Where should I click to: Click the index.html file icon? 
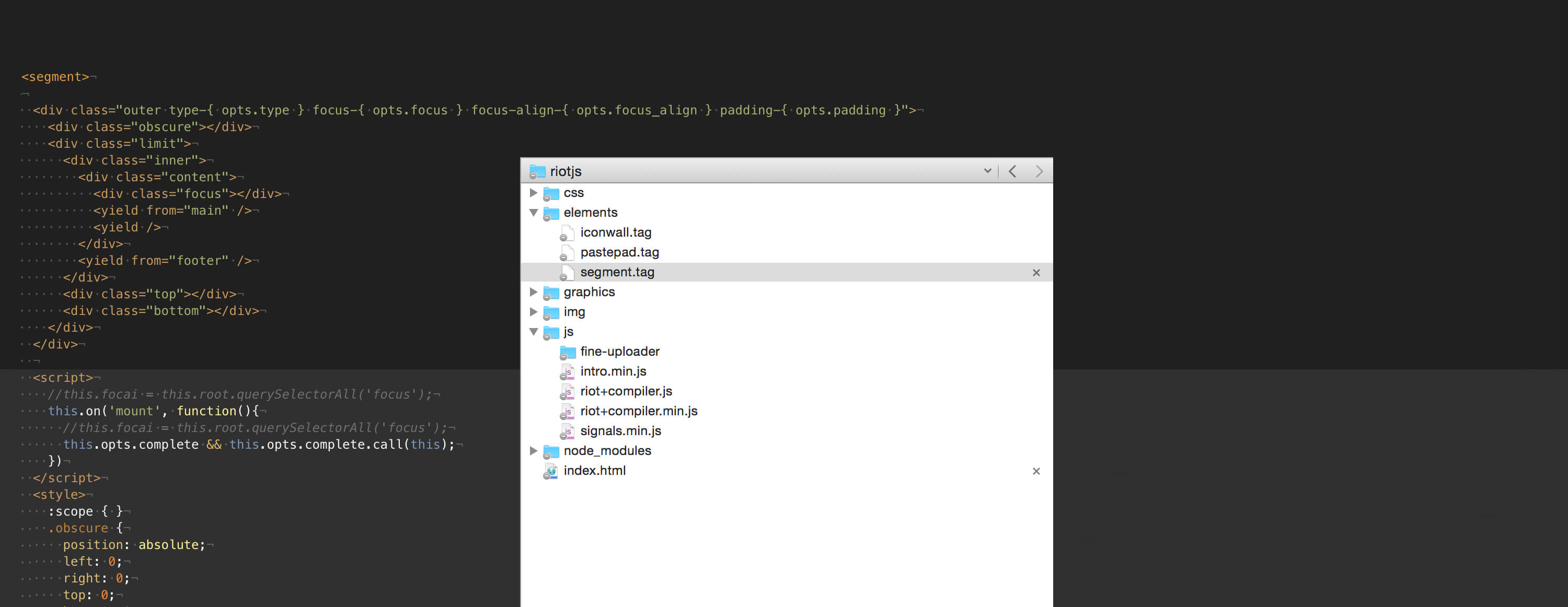pos(551,472)
